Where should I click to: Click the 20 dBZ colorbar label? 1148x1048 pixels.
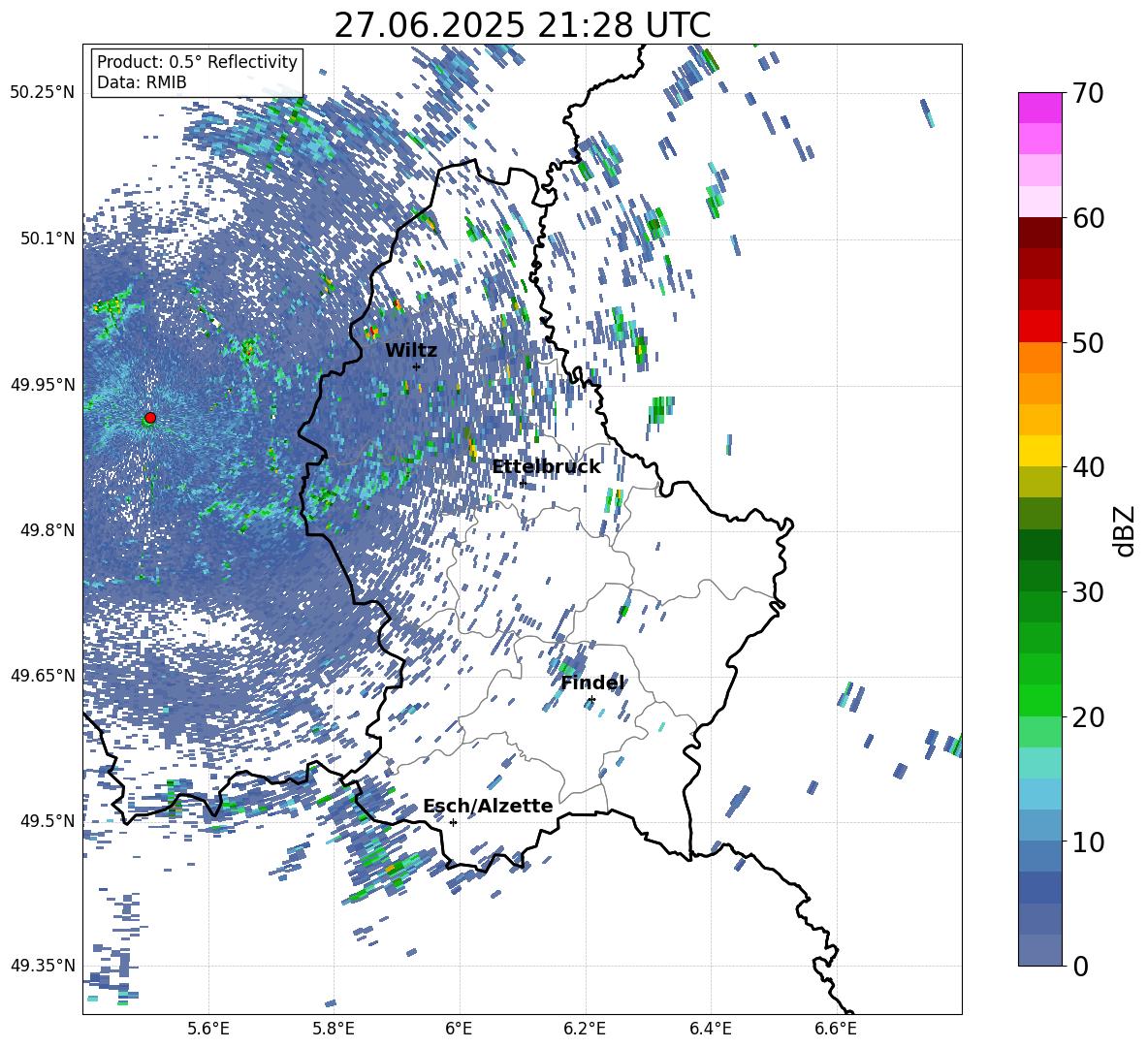click(1088, 717)
